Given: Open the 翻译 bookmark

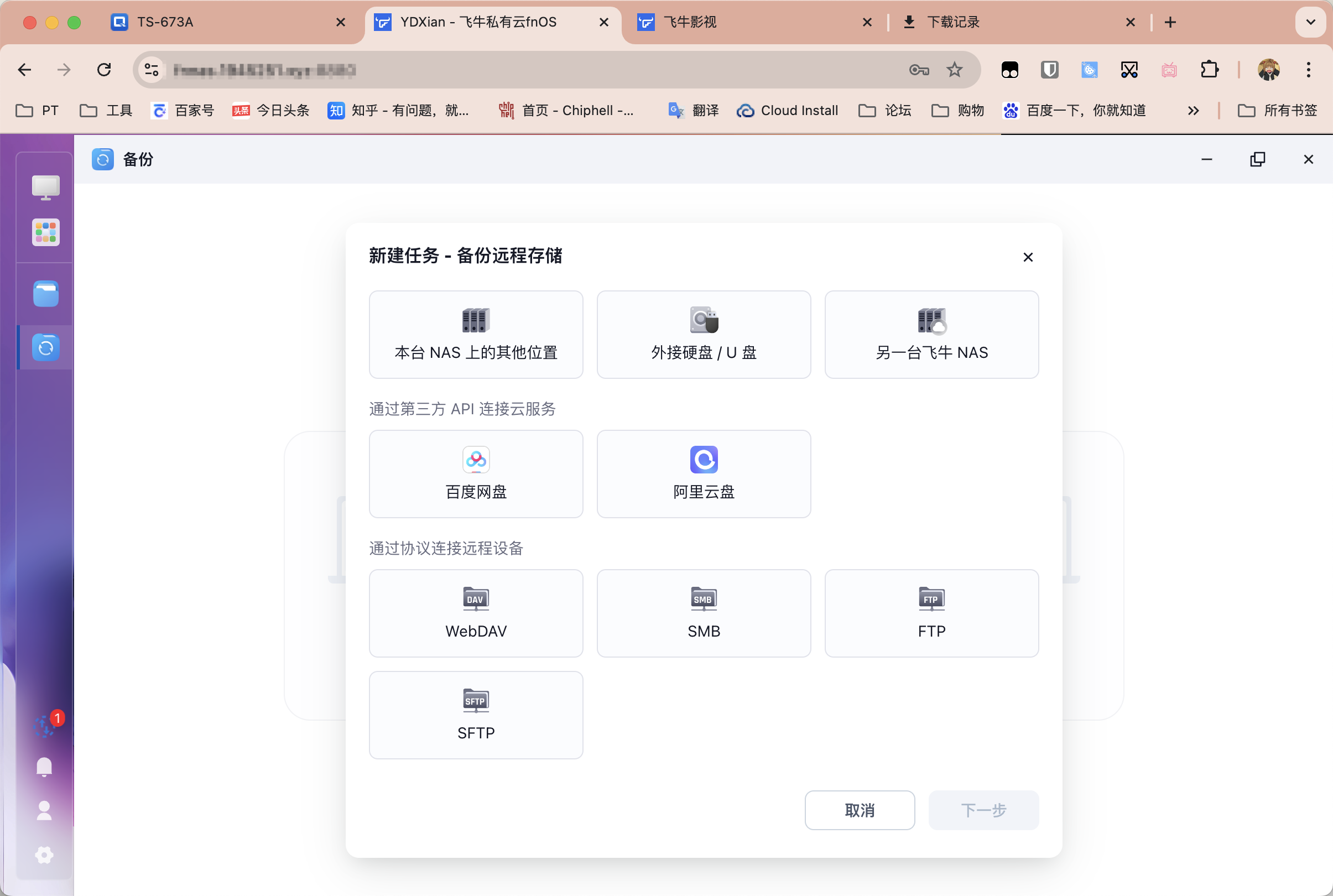Looking at the screenshot, I should (694, 110).
